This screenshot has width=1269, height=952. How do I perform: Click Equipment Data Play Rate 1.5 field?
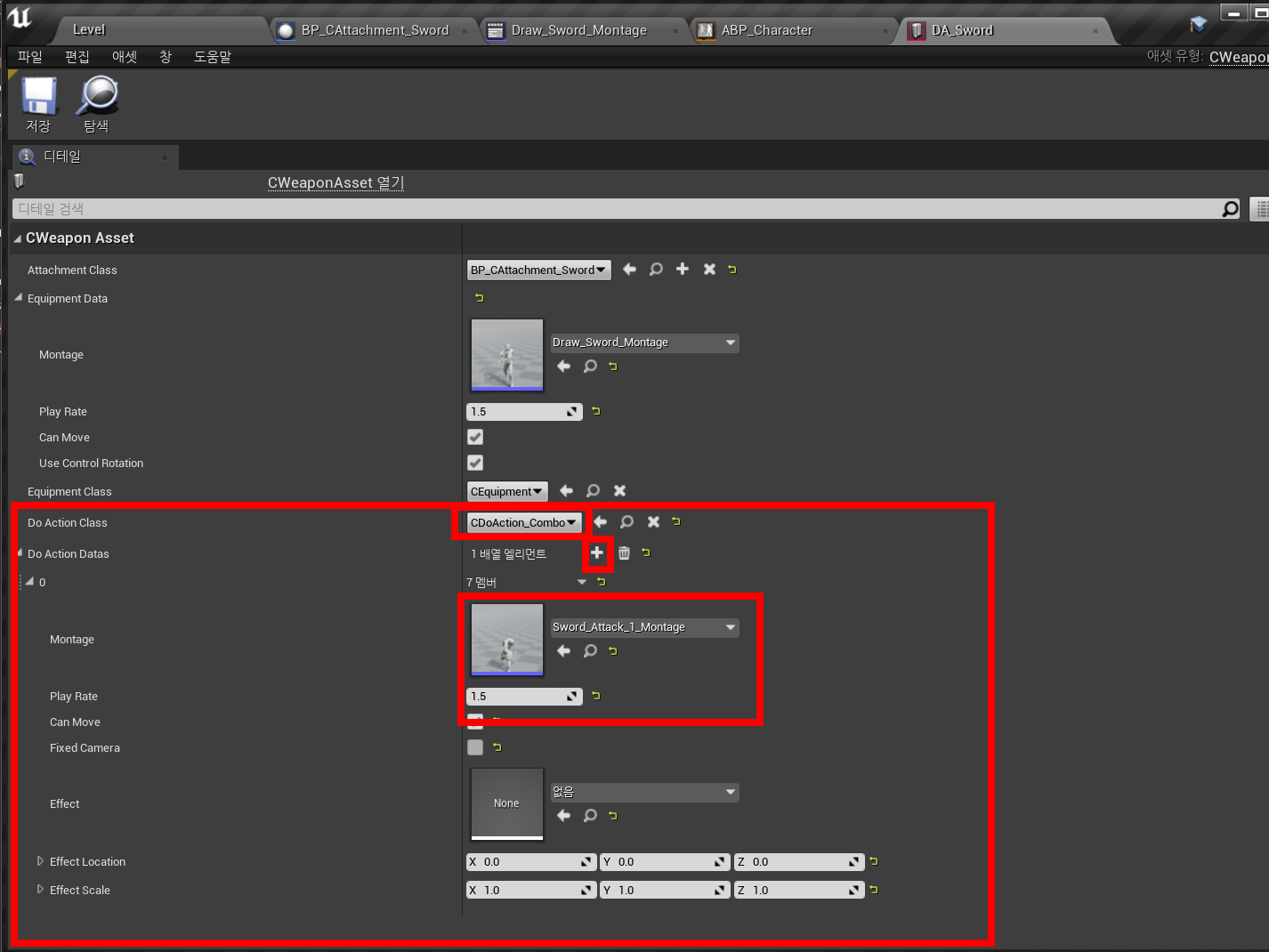524,412
